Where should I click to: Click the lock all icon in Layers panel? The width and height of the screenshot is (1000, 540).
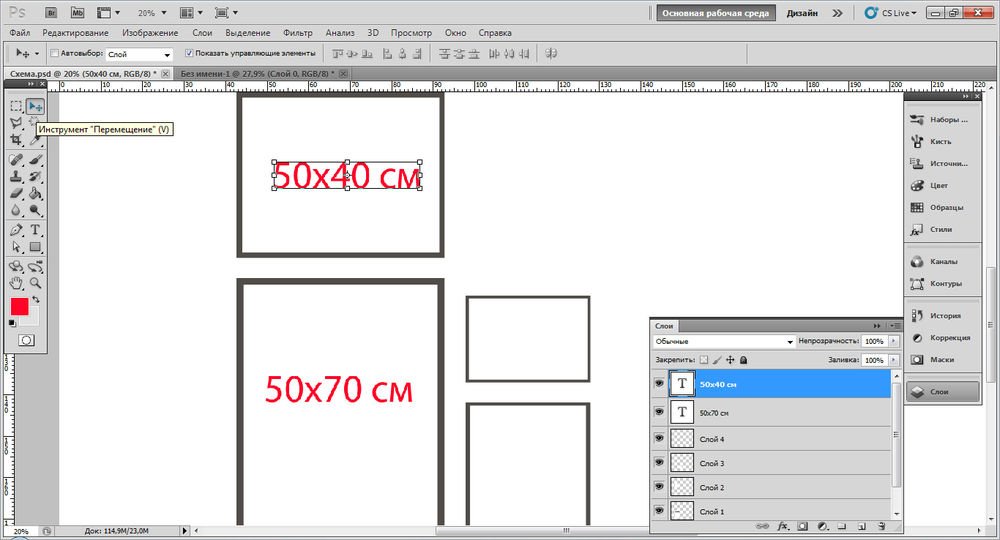744,360
